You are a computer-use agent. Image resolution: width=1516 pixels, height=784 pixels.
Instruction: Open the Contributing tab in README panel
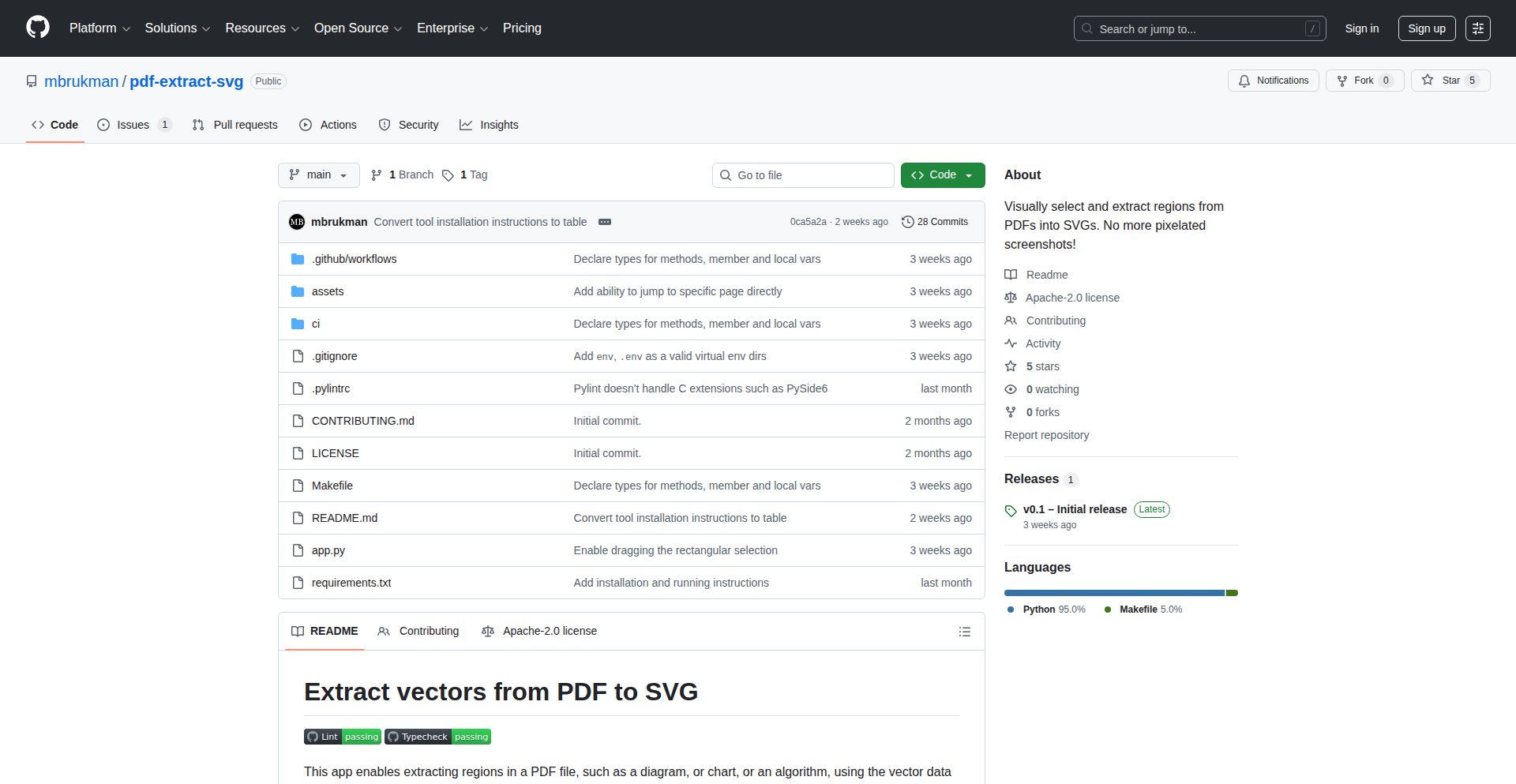[x=418, y=632]
